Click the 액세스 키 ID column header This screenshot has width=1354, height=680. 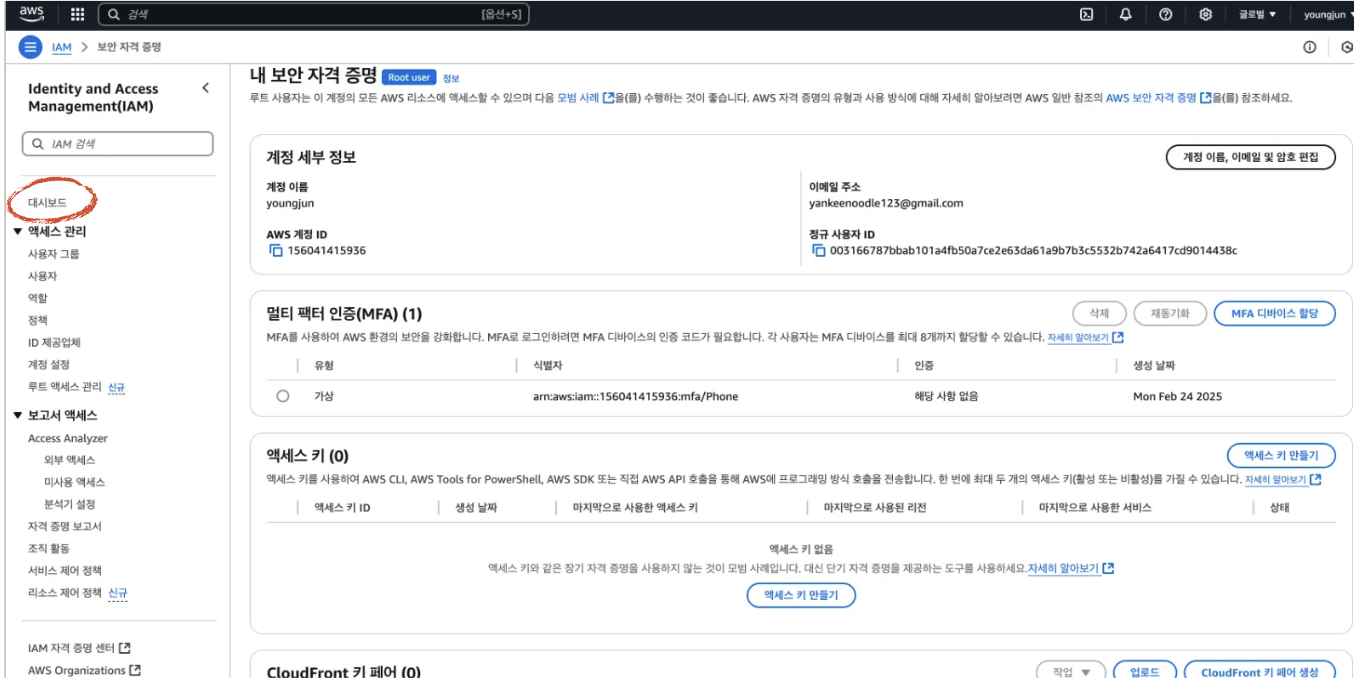click(x=342, y=508)
